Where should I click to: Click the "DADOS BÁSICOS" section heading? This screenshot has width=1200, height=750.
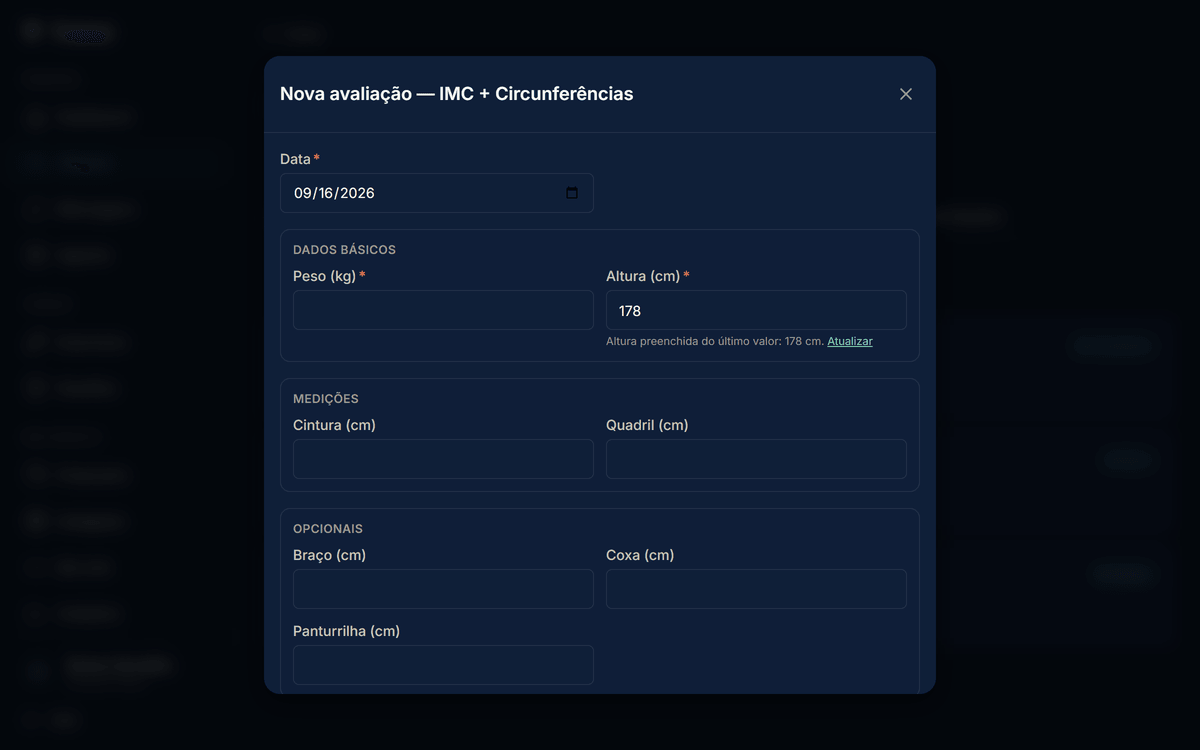click(344, 250)
